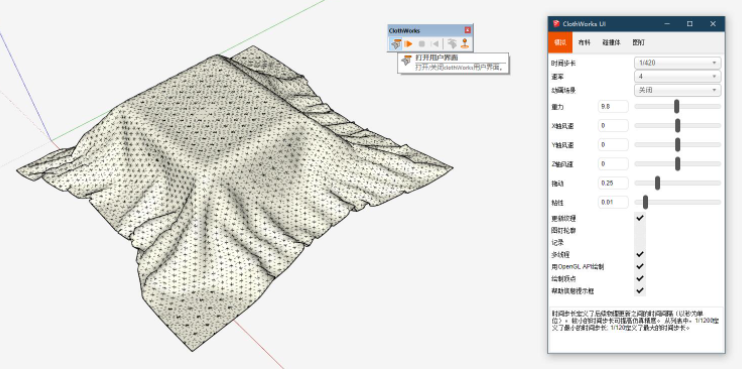Image resolution: width=742 pixels, height=372 pixels.
Task: Click the gray reset simulation arrow
Action: (435, 44)
